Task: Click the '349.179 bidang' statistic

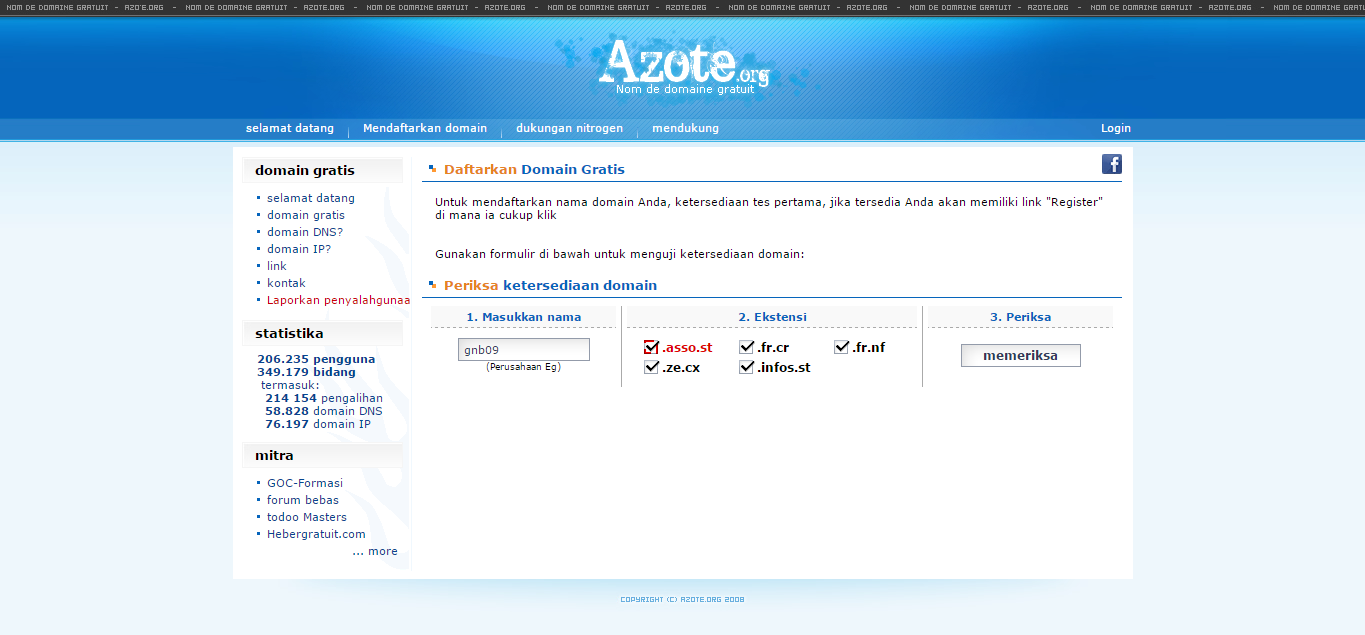Action: pos(306,372)
